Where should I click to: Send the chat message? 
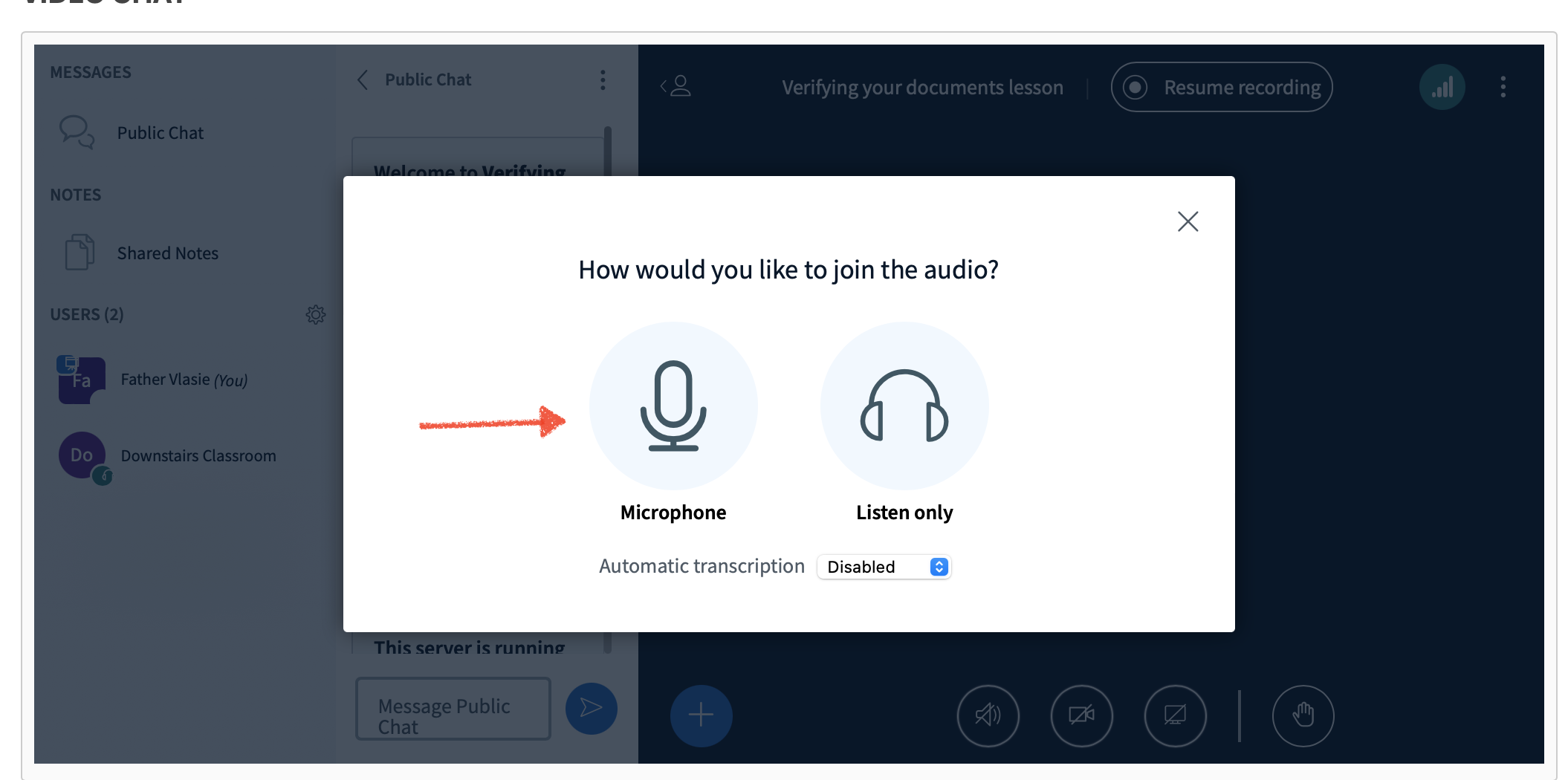coord(591,709)
